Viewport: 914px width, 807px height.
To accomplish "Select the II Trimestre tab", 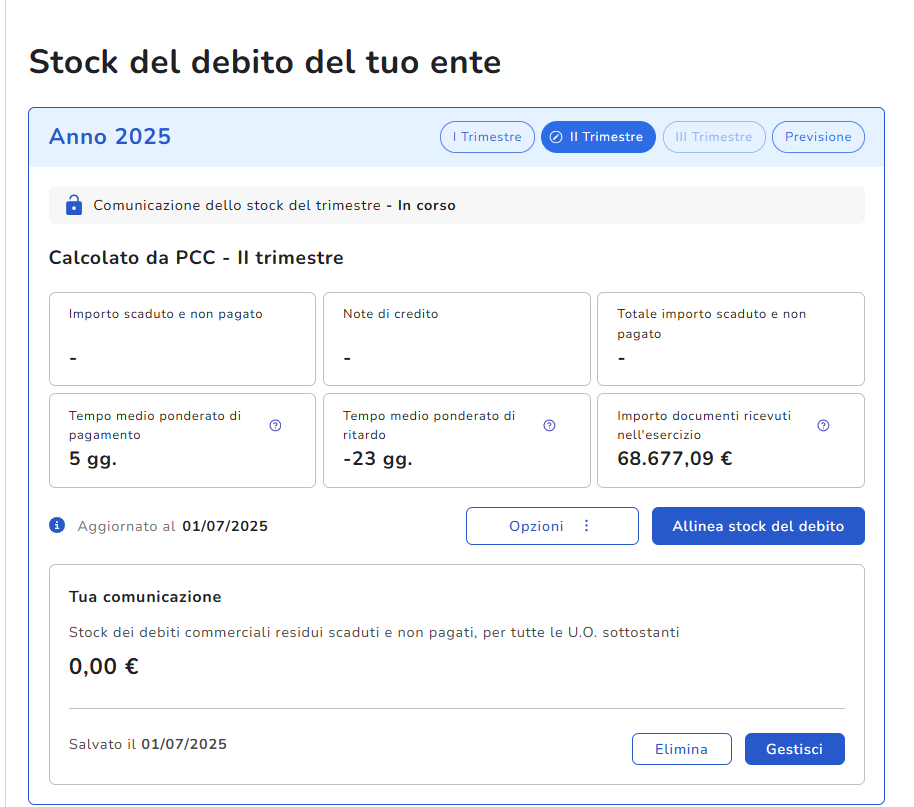I will [598, 137].
